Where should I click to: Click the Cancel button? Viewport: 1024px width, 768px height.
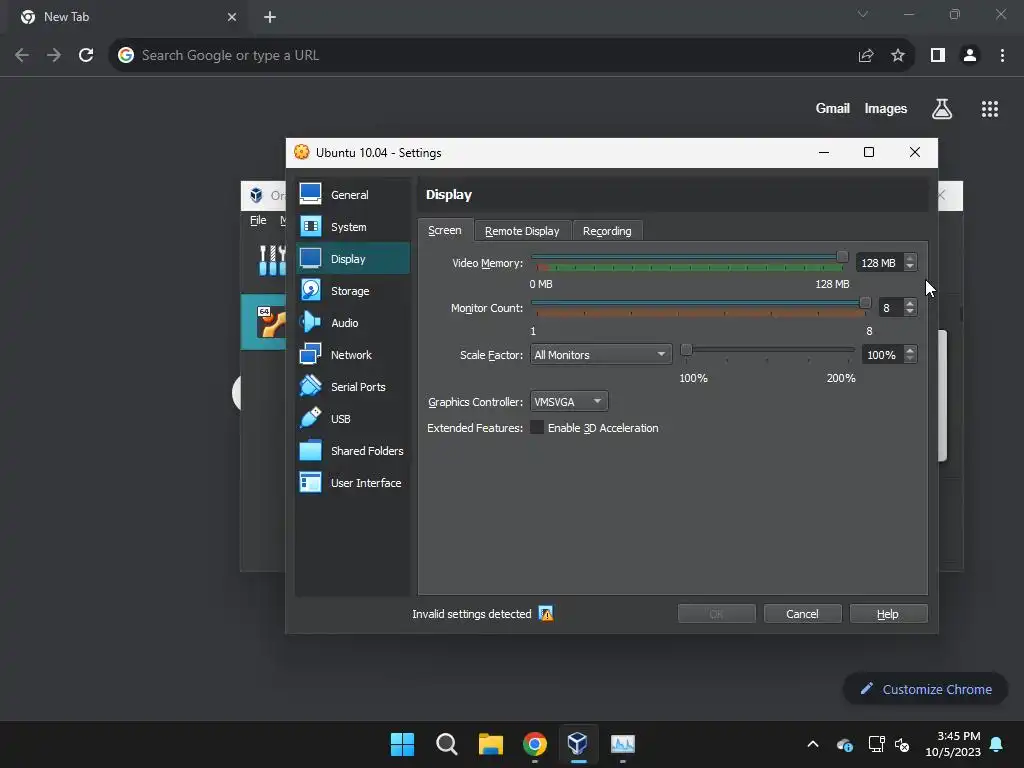click(x=802, y=614)
